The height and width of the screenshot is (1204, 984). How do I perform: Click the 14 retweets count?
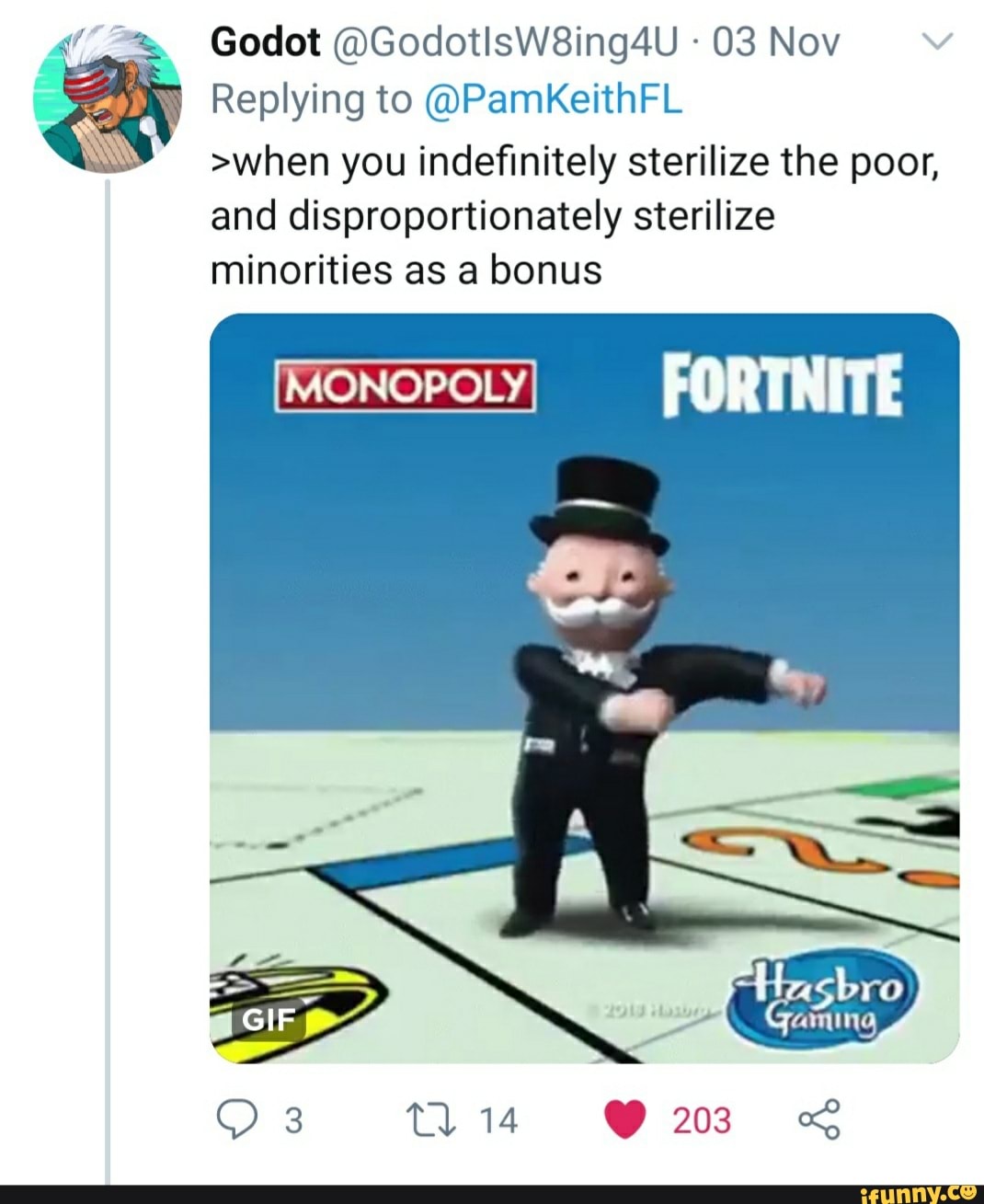pos(499,1120)
